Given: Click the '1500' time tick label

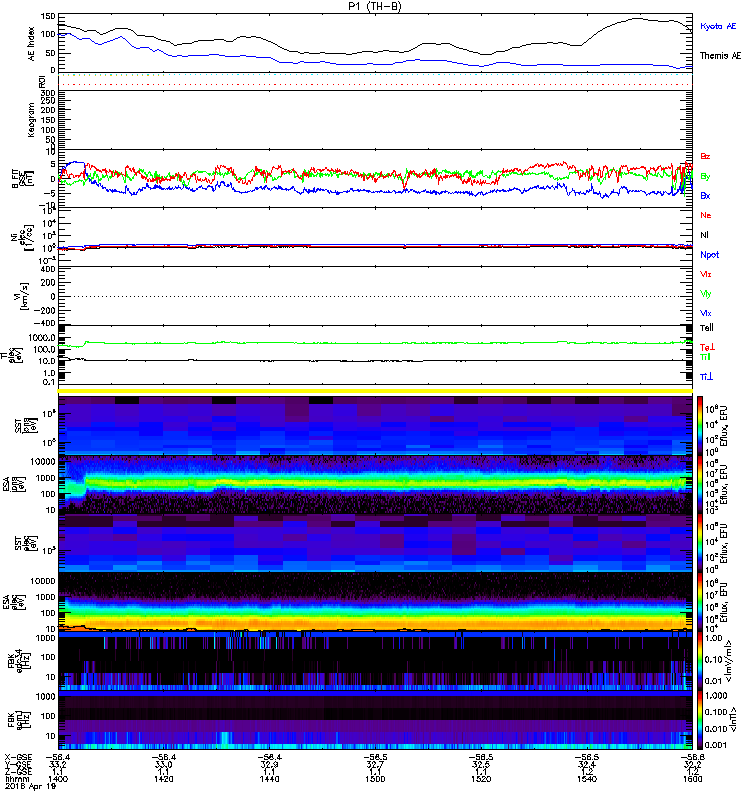Looking at the screenshot, I should tap(375, 779).
